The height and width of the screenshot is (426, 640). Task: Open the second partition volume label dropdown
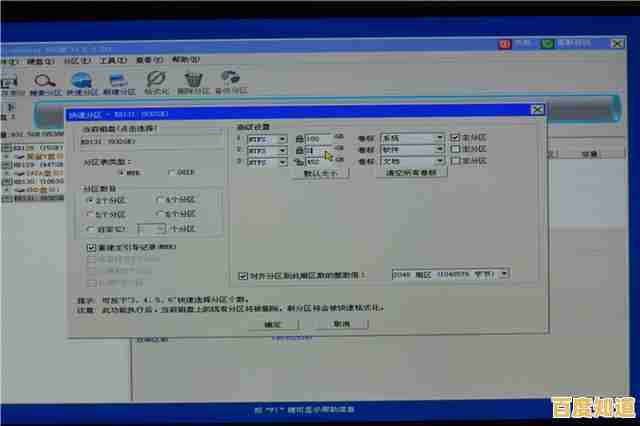pos(439,149)
